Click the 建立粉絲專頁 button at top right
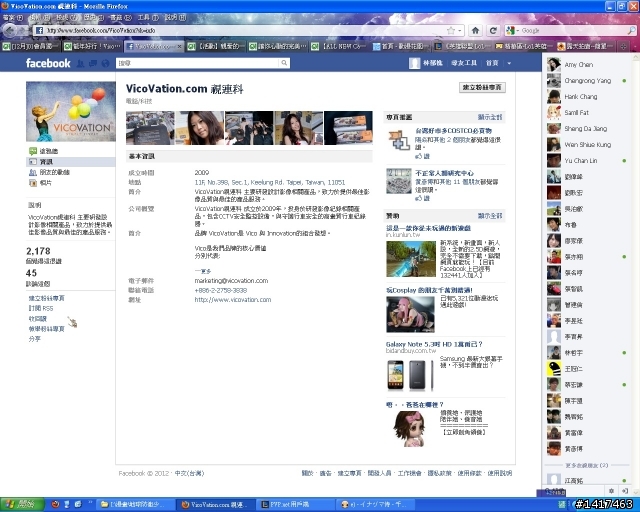 482,87
